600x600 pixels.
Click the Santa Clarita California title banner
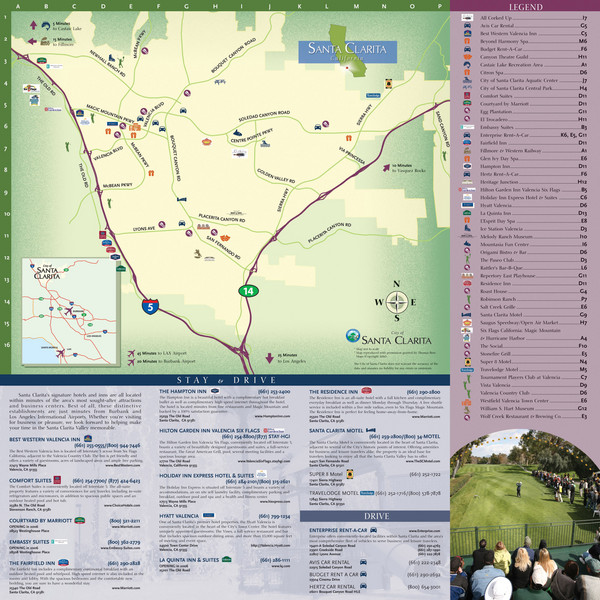(347, 52)
